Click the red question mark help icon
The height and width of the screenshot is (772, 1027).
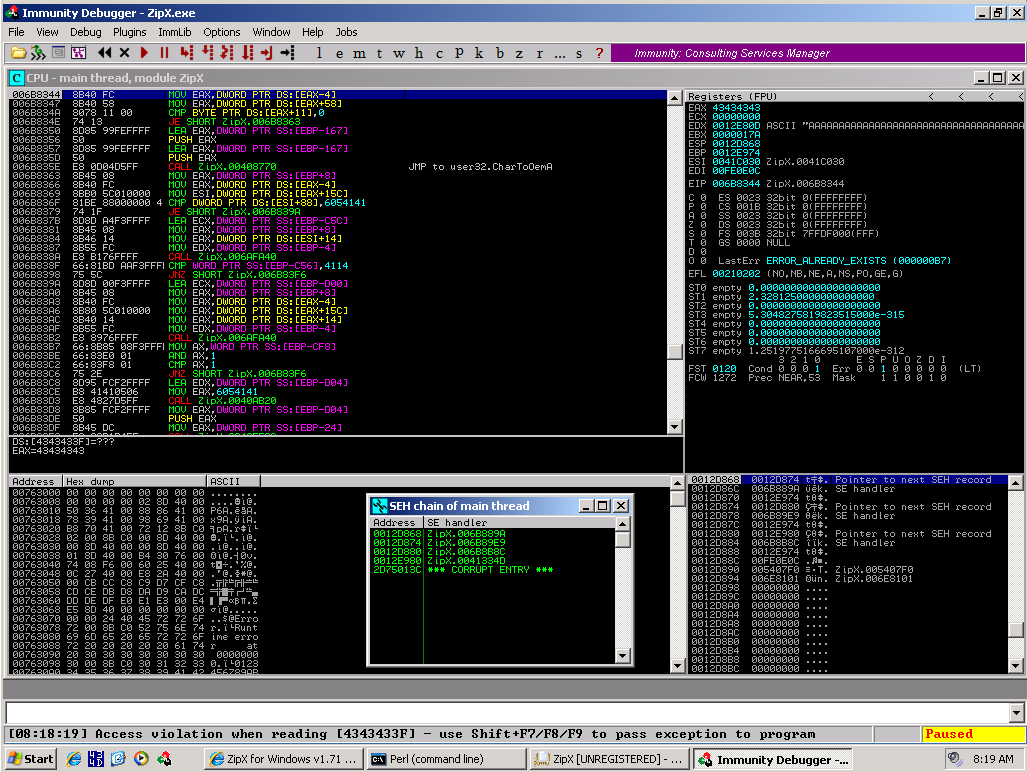(x=599, y=53)
